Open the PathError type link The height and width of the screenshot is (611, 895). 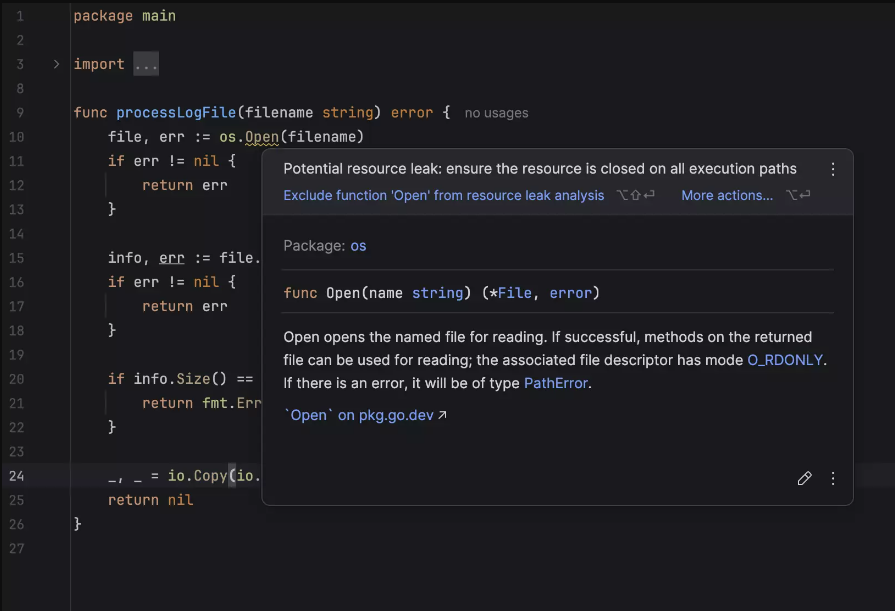pos(555,383)
